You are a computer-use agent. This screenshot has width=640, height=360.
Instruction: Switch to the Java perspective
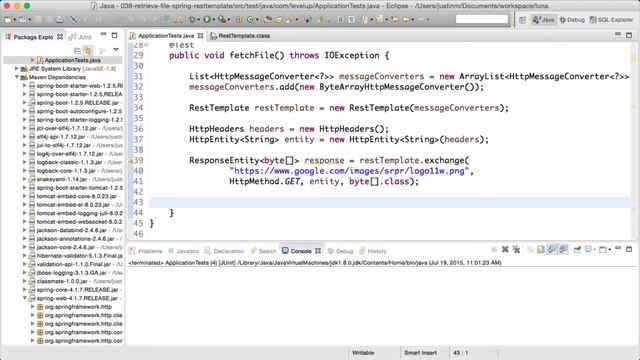point(544,20)
